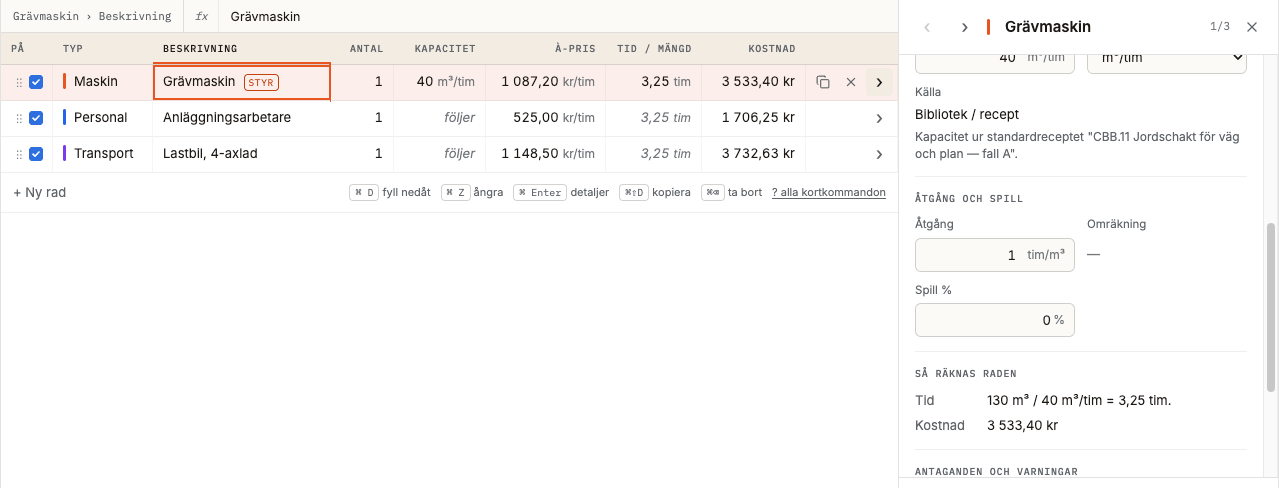Image resolution: width=1279 pixels, height=488 pixels.
Task: Click the Maskin type cell
Action: tap(103, 82)
